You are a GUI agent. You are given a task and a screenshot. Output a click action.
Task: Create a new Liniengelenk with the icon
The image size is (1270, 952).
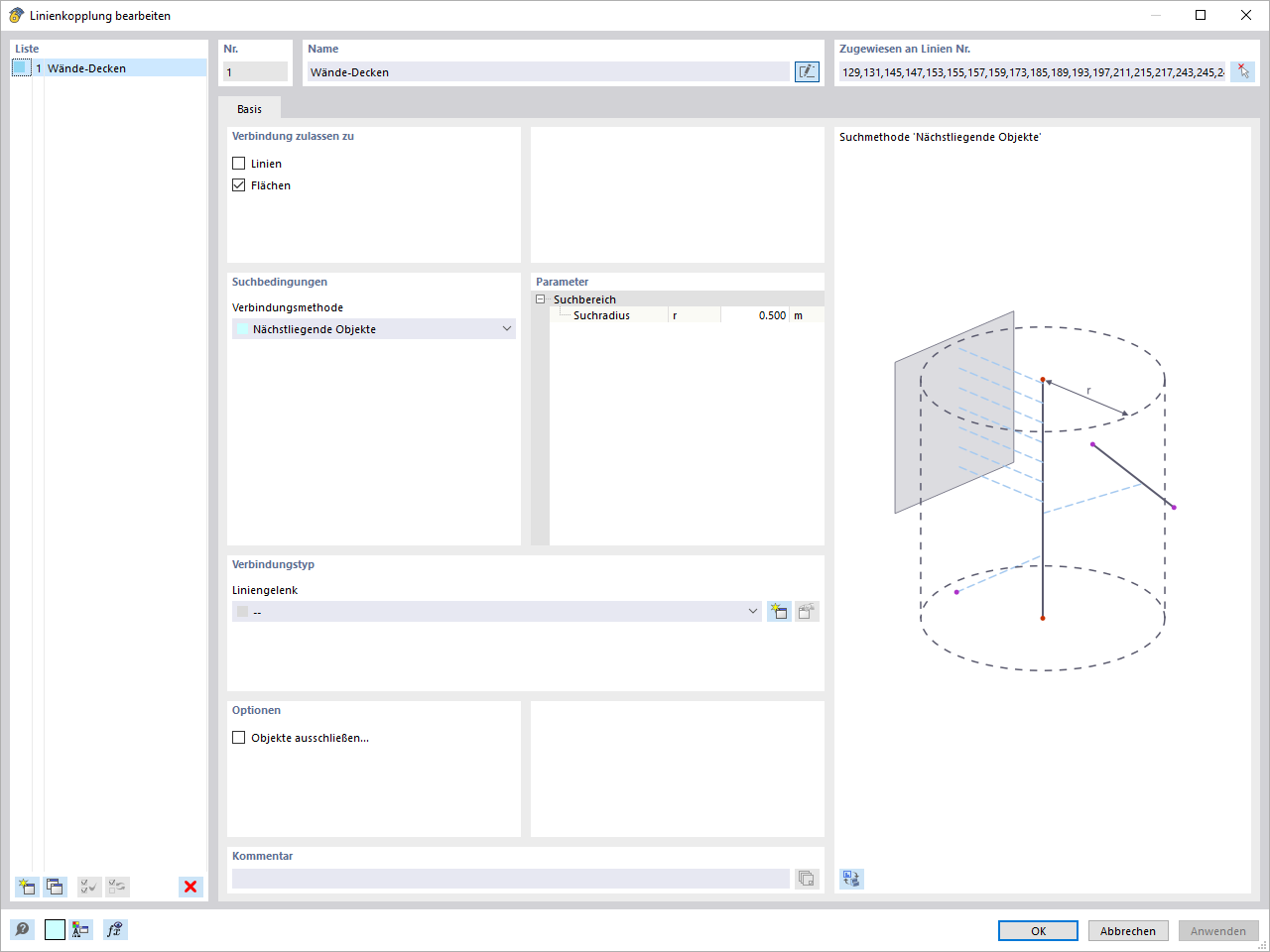(x=779, y=611)
